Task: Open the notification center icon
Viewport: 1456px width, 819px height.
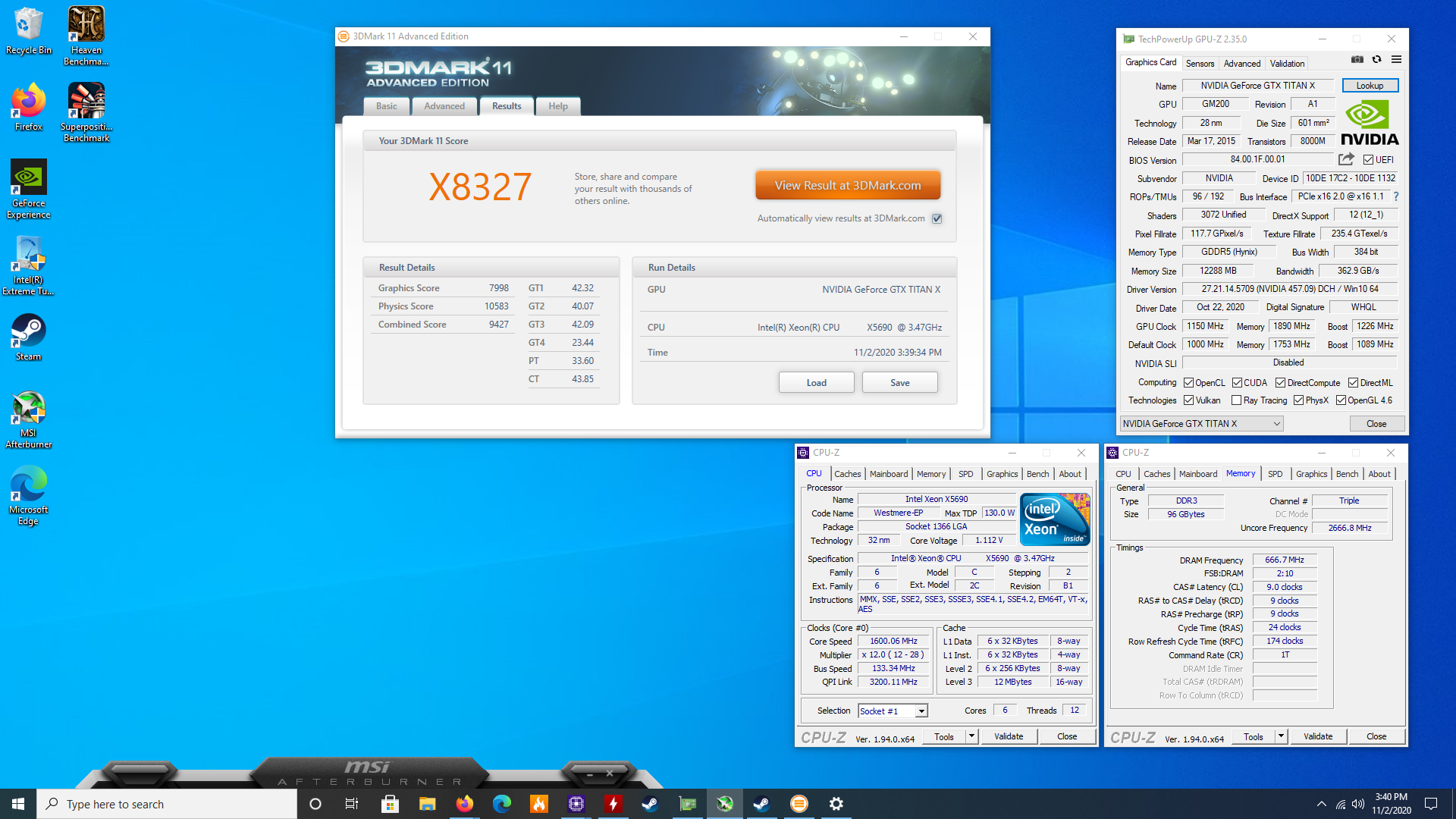Action: click(x=1431, y=804)
